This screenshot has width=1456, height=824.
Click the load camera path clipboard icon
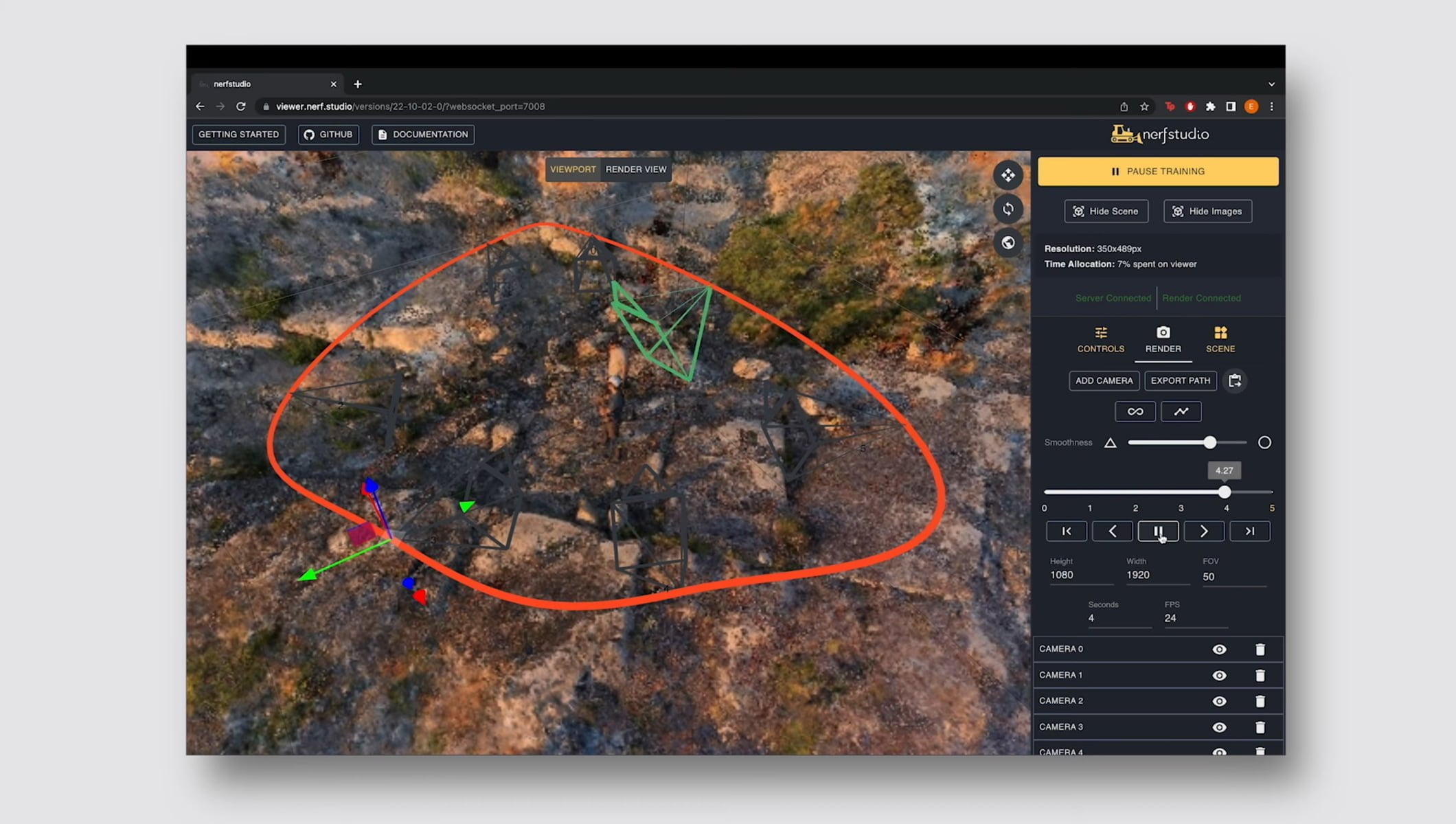1234,380
